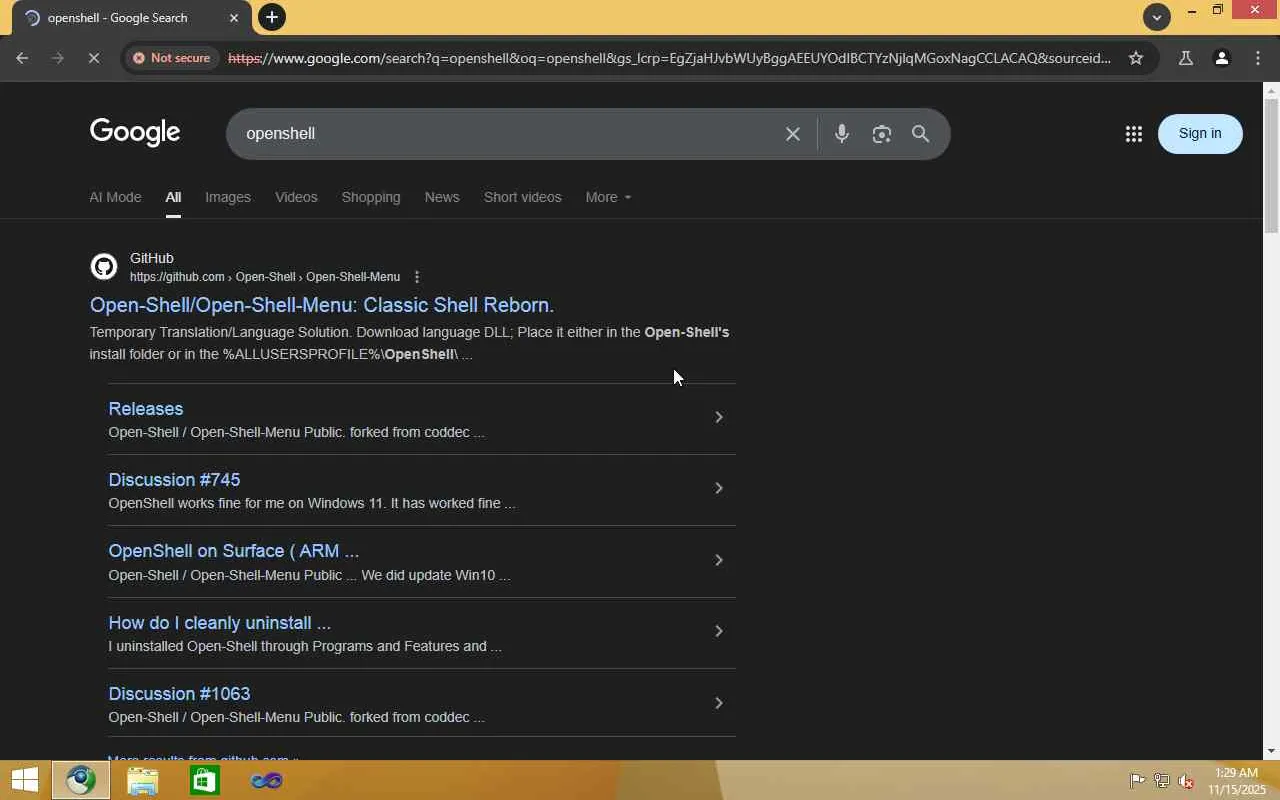Viewport: 1280px width, 800px height.
Task: Start a voice search with microphone
Action: (x=842, y=133)
